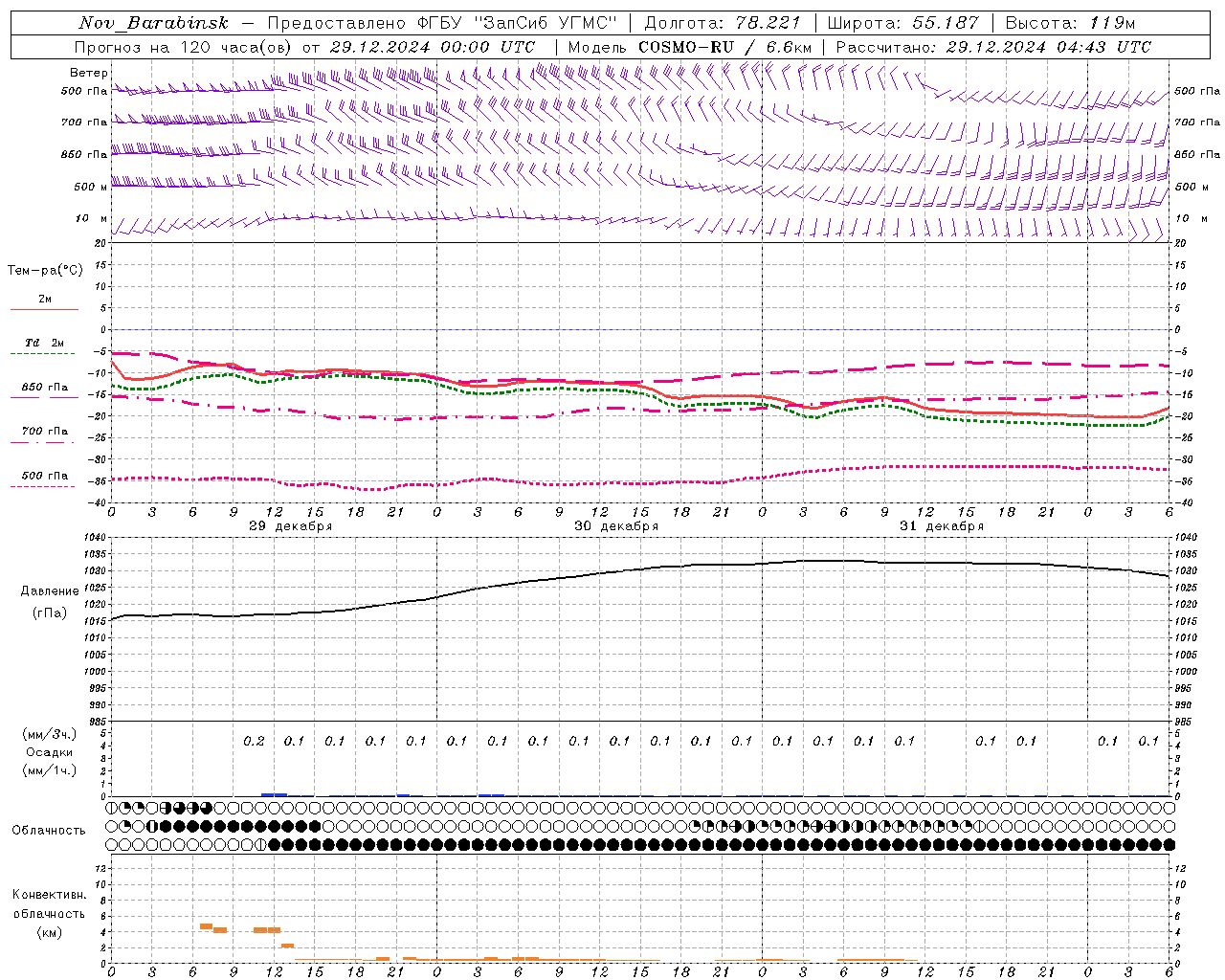Click the 500 м wind level label on the left
The image size is (1225, 980).
coord(92,187)
